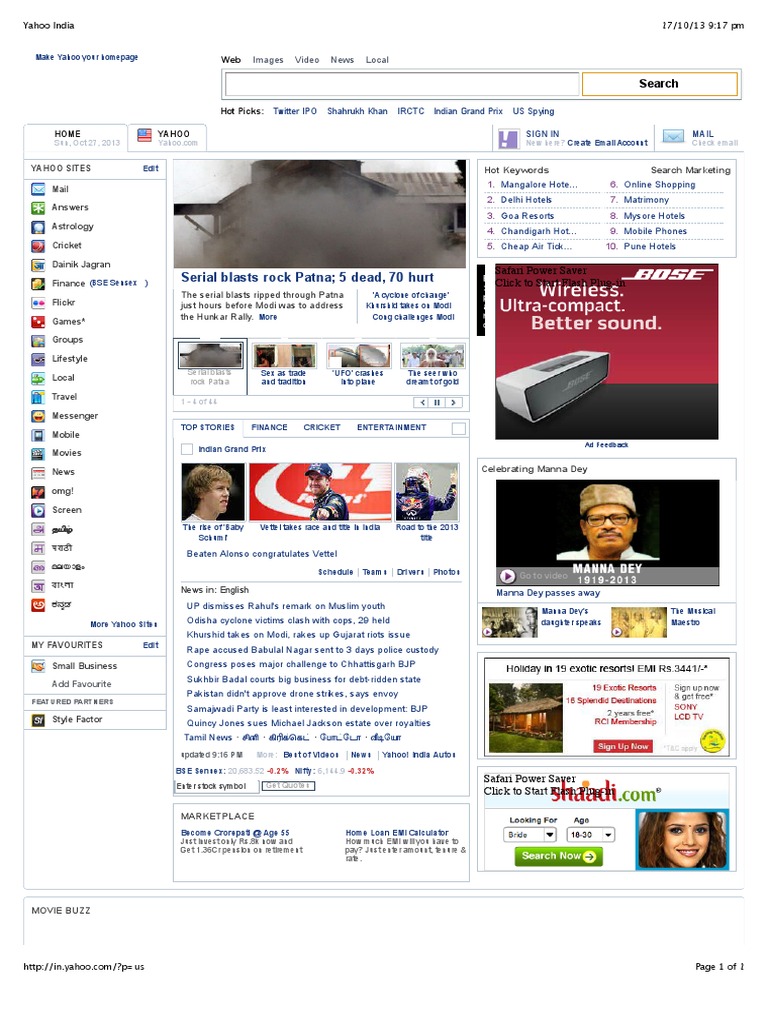Open the Local site icon
The image size is (768, 1024).
tap(38, 378)
